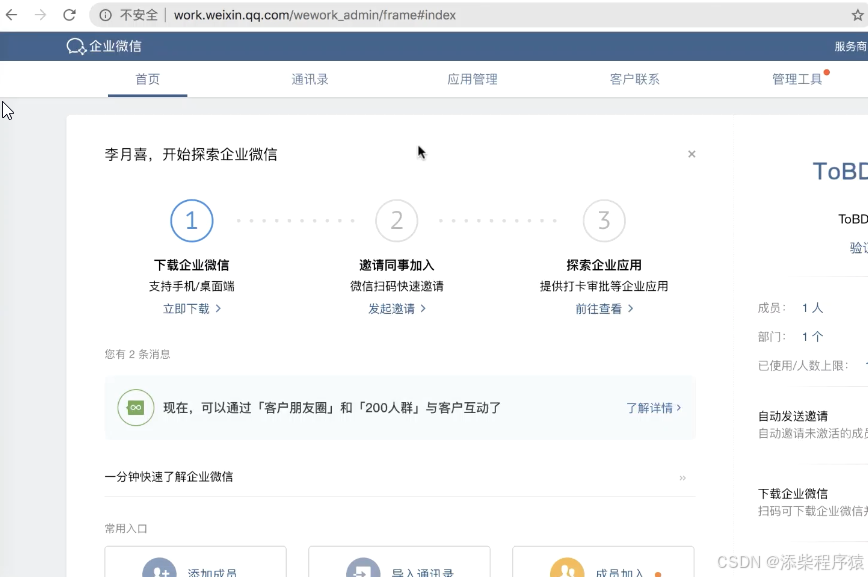Click the 发起邀请 link
Image resolution: width=868 pixels, height=577 pixels.
(x=397, y=308)
